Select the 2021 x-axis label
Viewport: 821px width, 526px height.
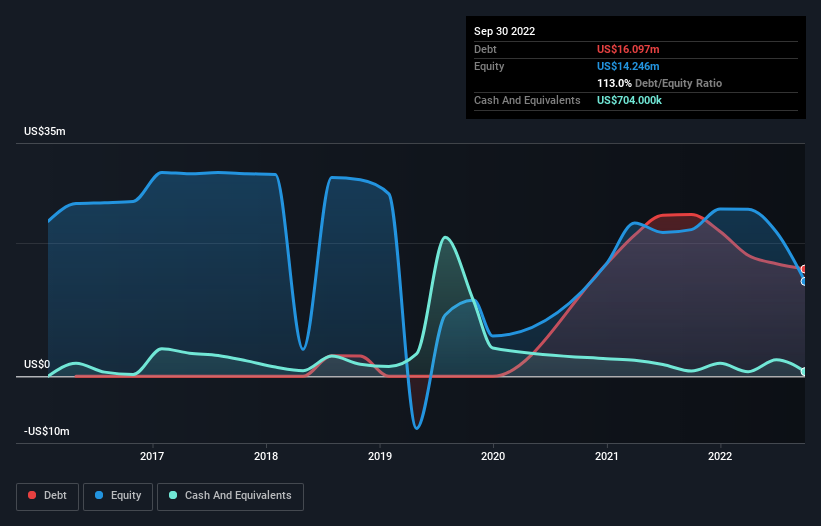click(607, 456)
